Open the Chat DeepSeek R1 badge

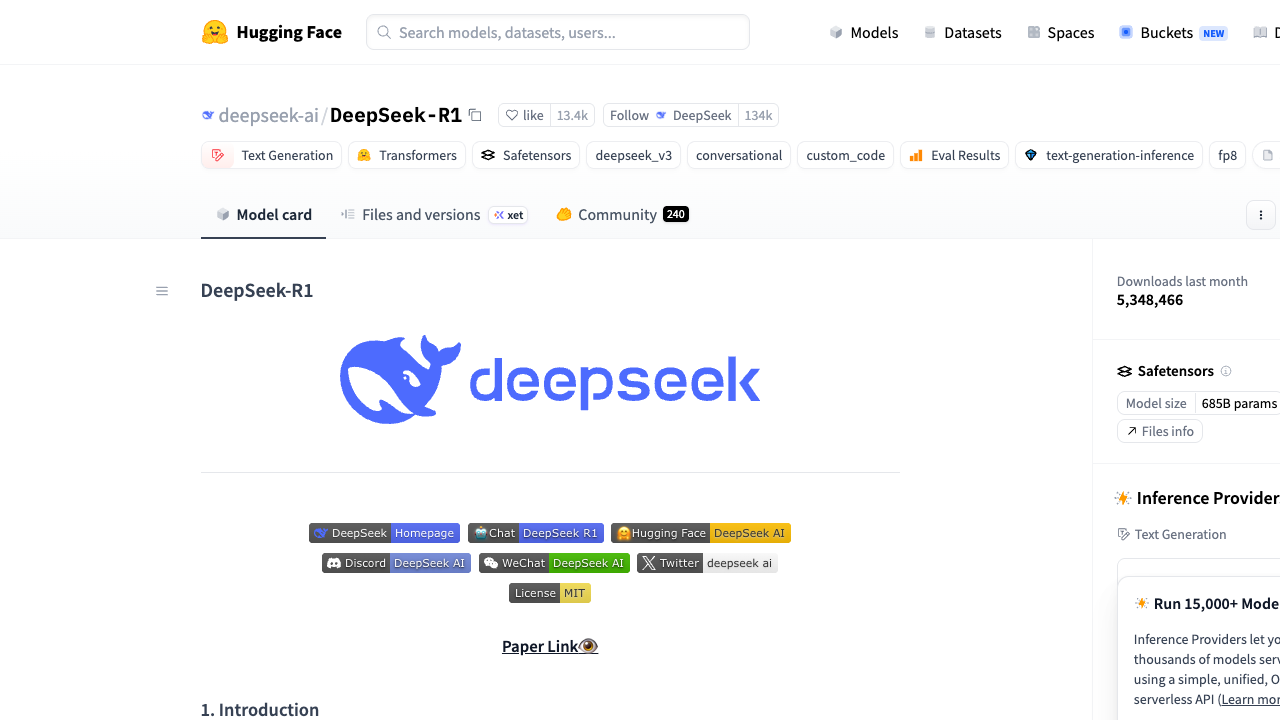tap(536, 533)
